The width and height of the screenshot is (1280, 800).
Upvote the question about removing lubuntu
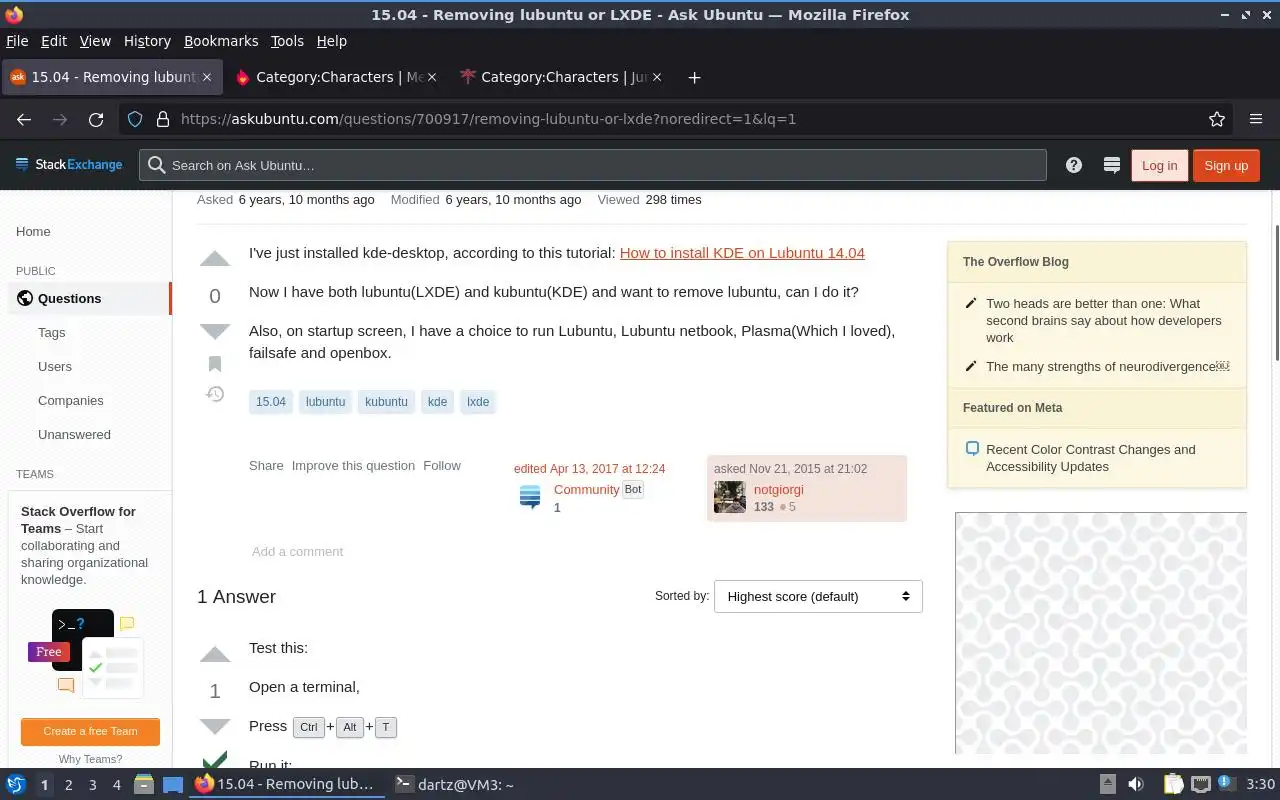[x=215, y=259]
